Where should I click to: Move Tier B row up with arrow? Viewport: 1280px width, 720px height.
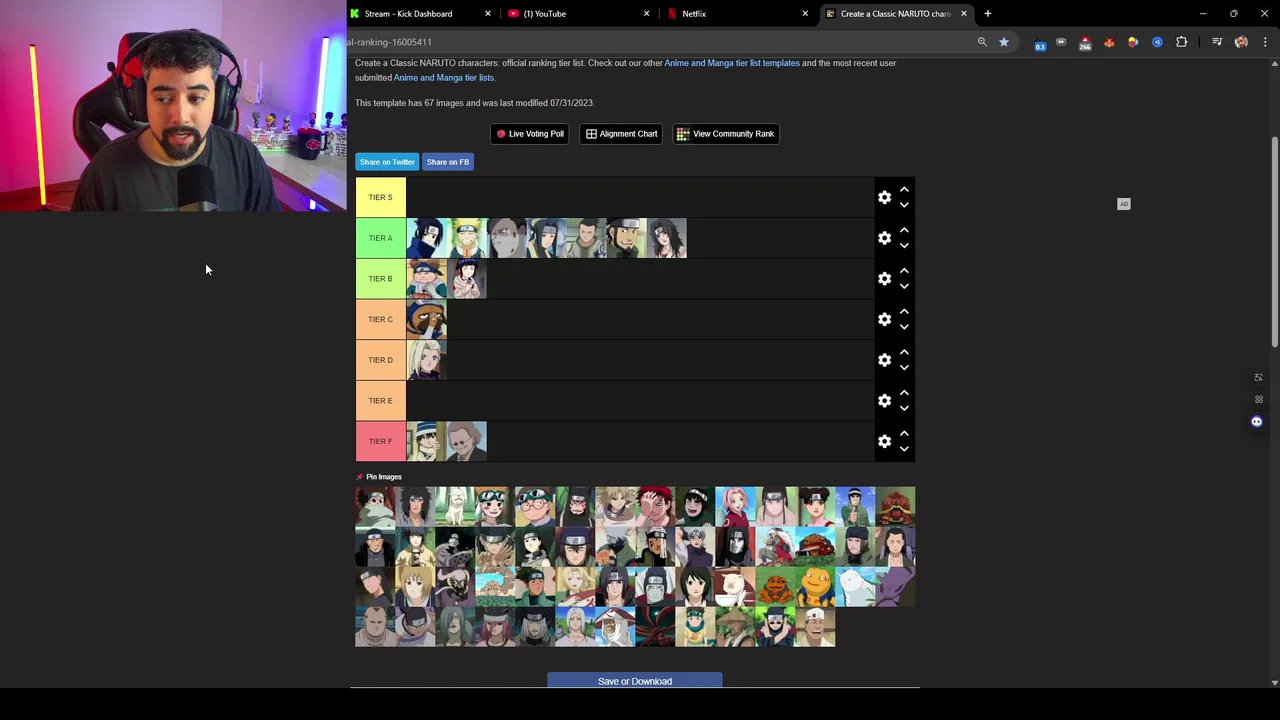tap(904, 271)
